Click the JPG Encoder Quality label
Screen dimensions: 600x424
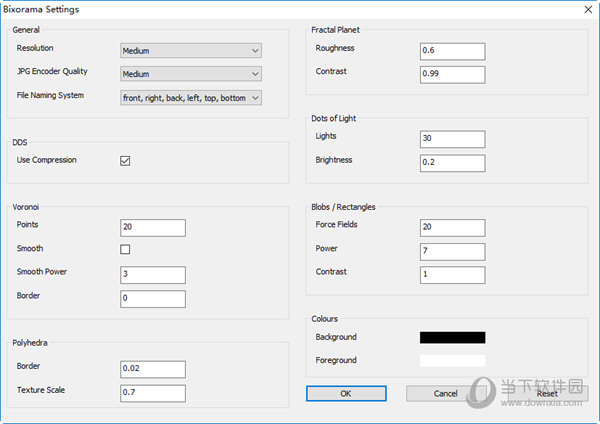pyautogui.click(x=52, y=72)
